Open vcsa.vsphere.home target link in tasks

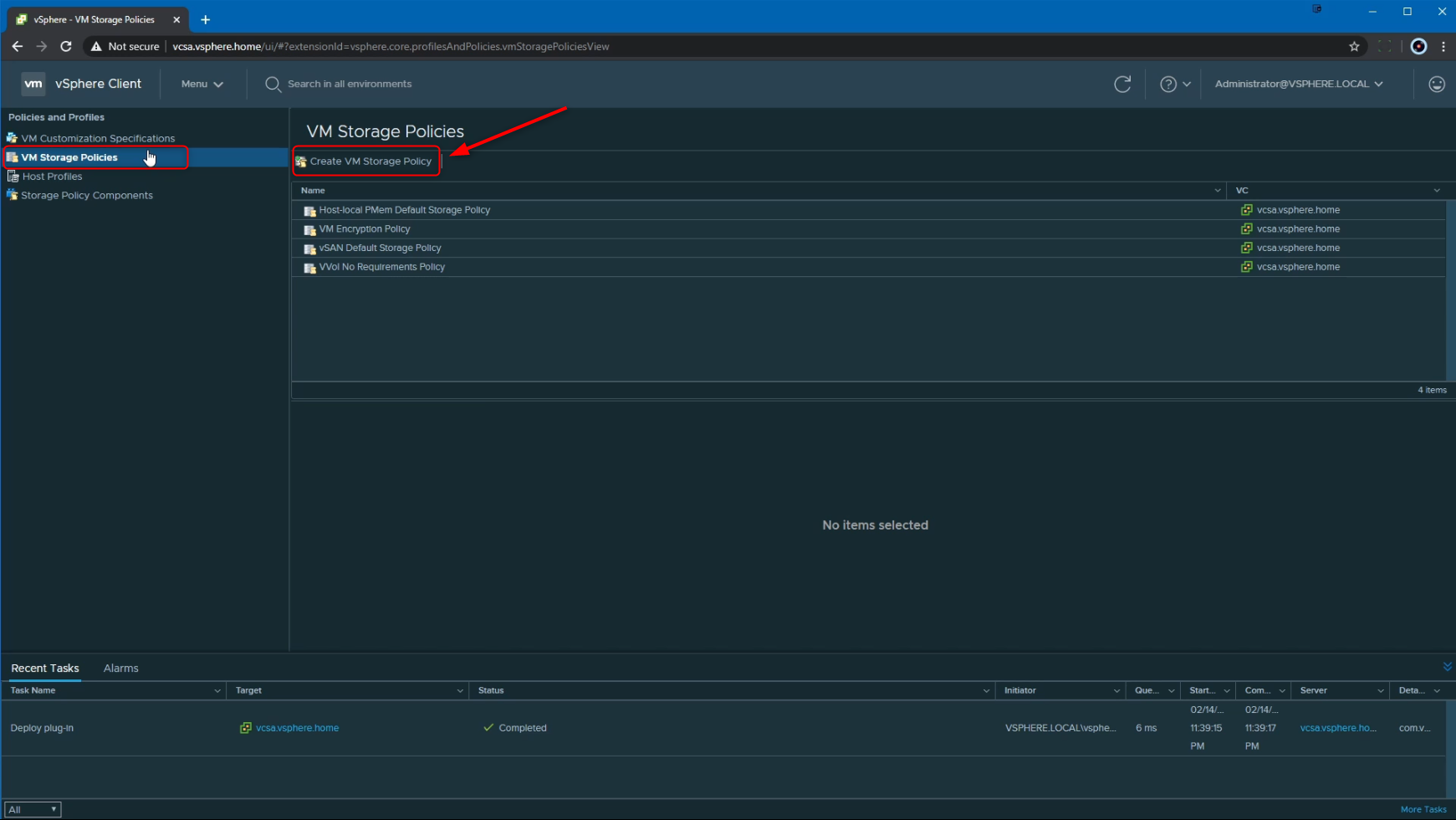click(297, 728)
